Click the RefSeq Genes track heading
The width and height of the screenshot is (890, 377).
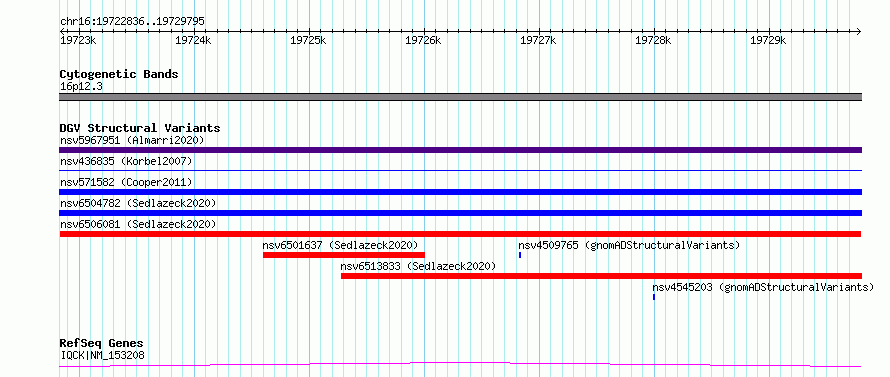(x=101, y=344)
